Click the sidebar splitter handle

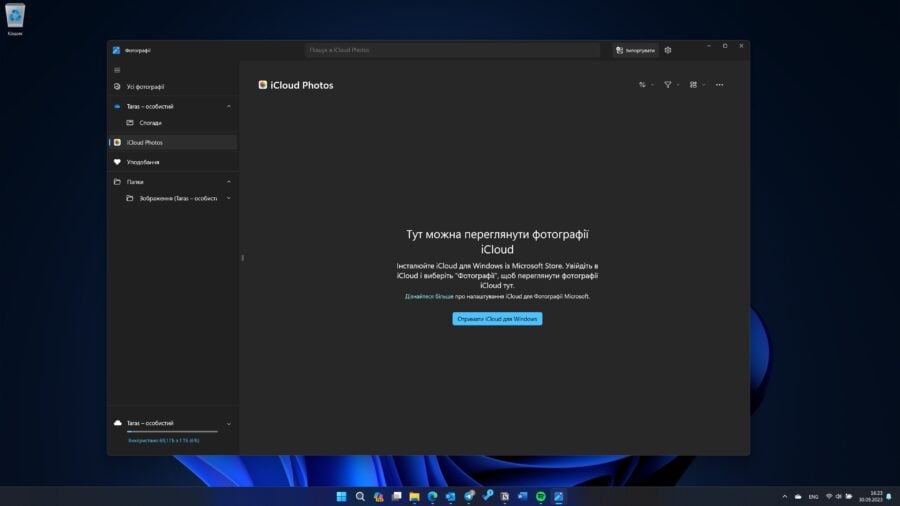[242, 258]
